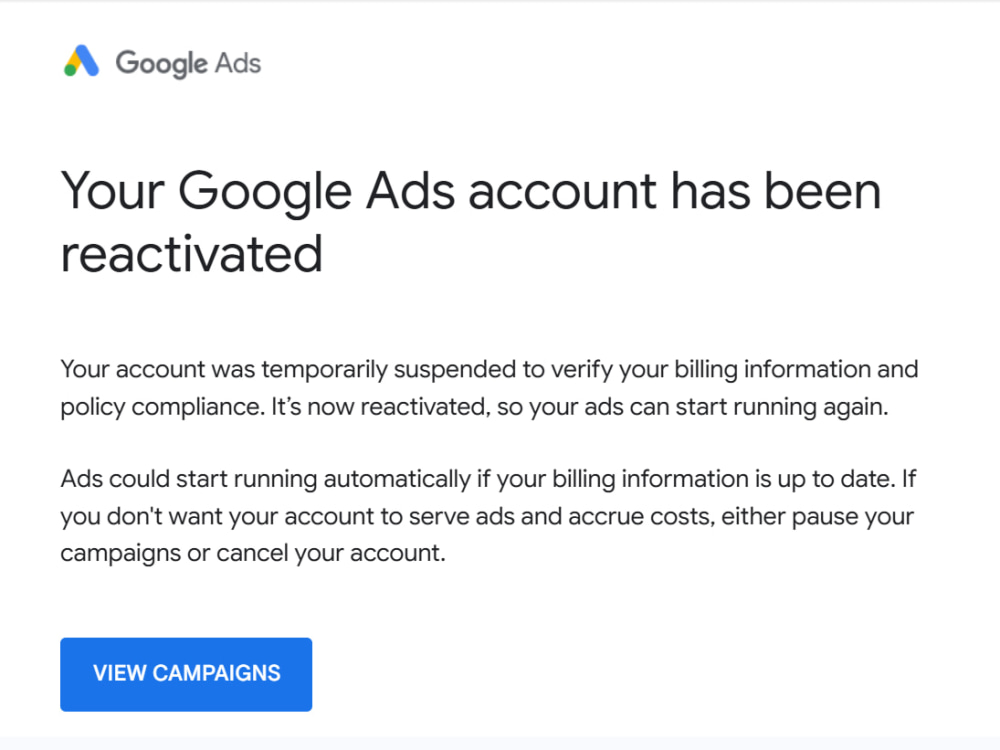The width and height of the screenshot is (1000, 750).
Task: Click the "either pause your" phrase in second paragraph
Action: 818,516
